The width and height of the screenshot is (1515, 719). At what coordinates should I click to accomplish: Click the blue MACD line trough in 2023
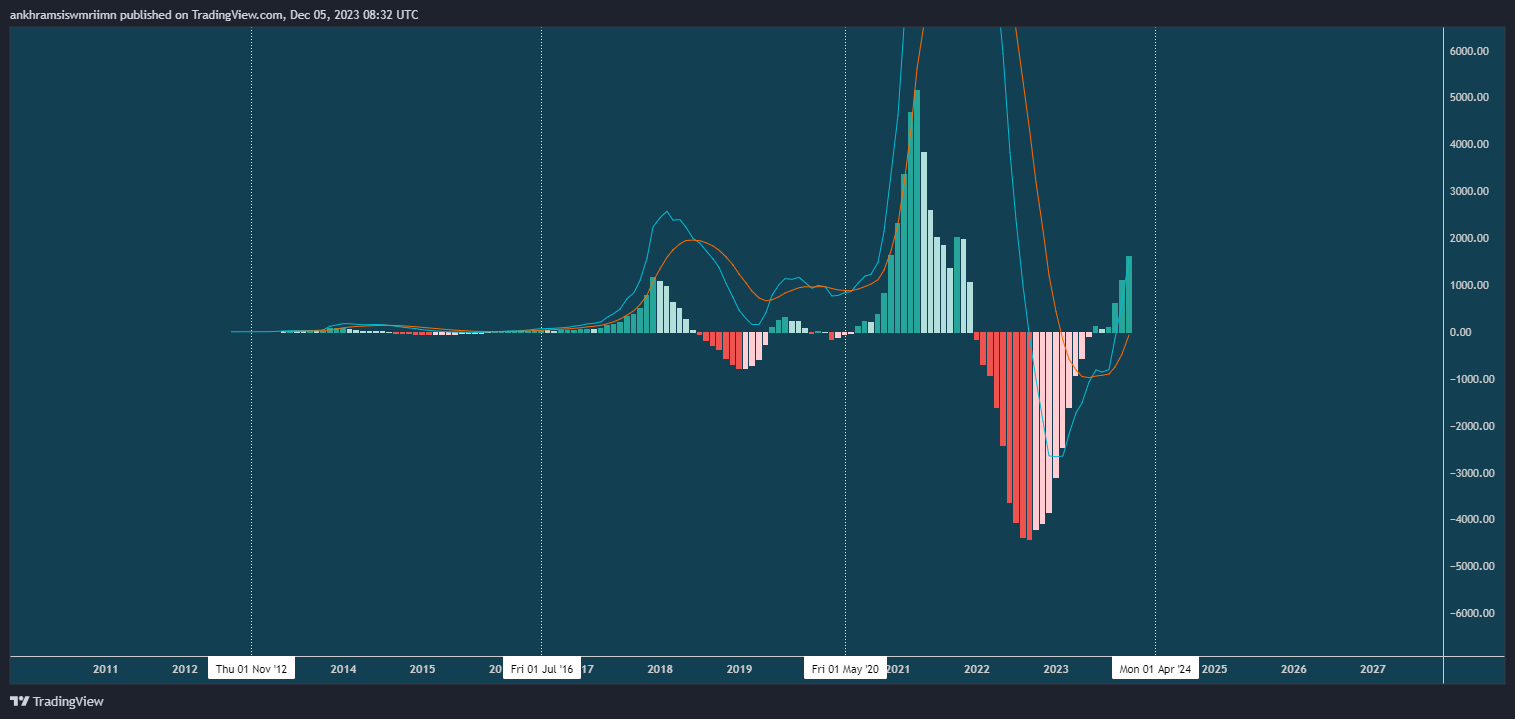click(1055, 456)
